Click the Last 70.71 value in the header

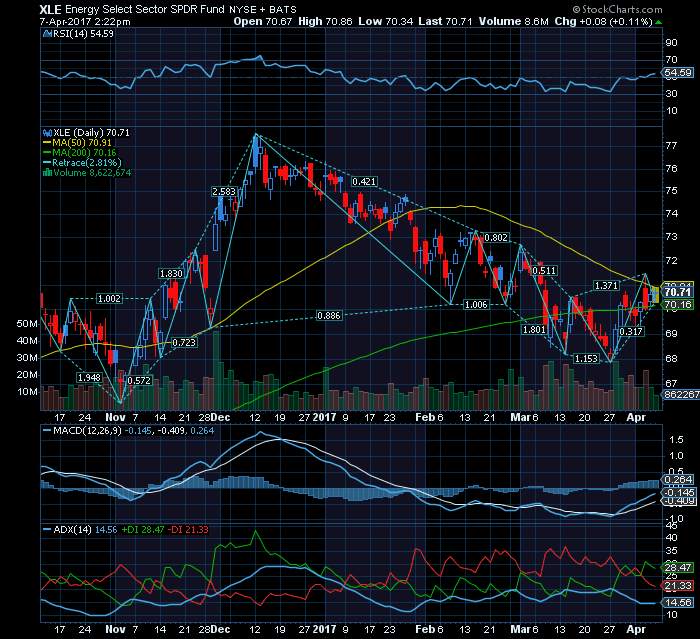tap(445, 21)
